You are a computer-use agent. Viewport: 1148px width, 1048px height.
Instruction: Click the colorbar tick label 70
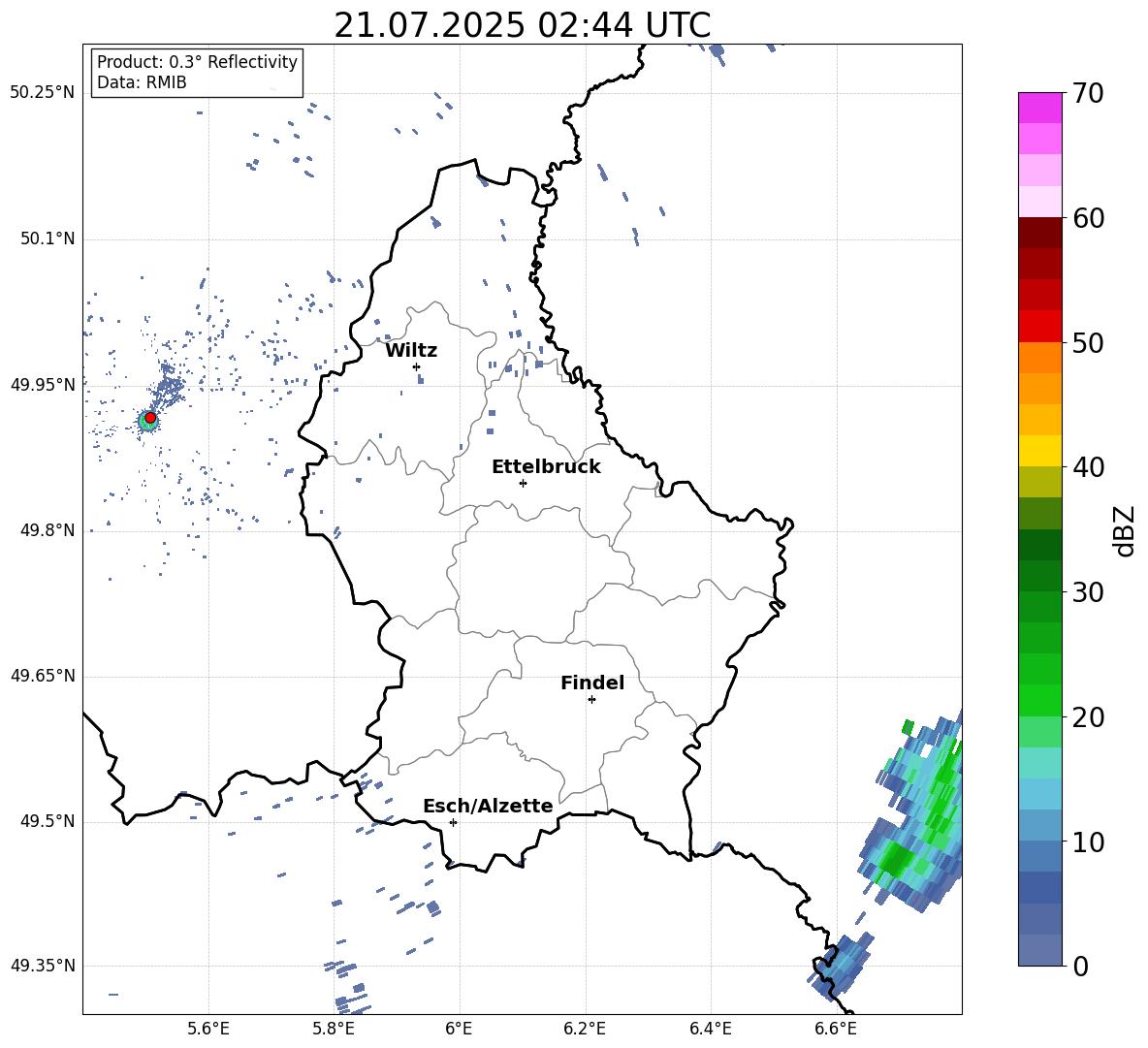pos(1088,93)
